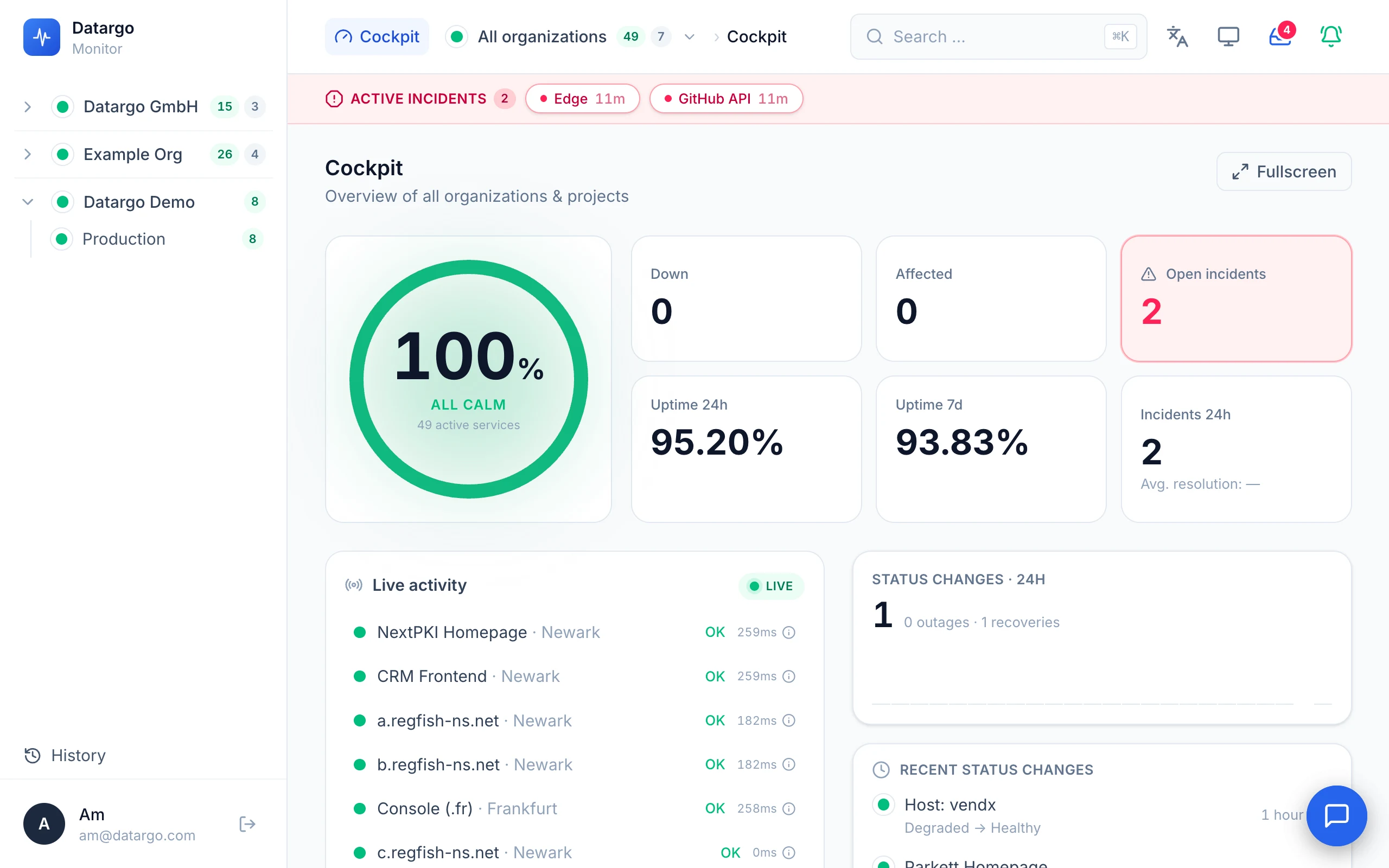Click info icon on c.regfish-ns.net row
Viewport: 1389px width, 868px height.
(789, 852)
